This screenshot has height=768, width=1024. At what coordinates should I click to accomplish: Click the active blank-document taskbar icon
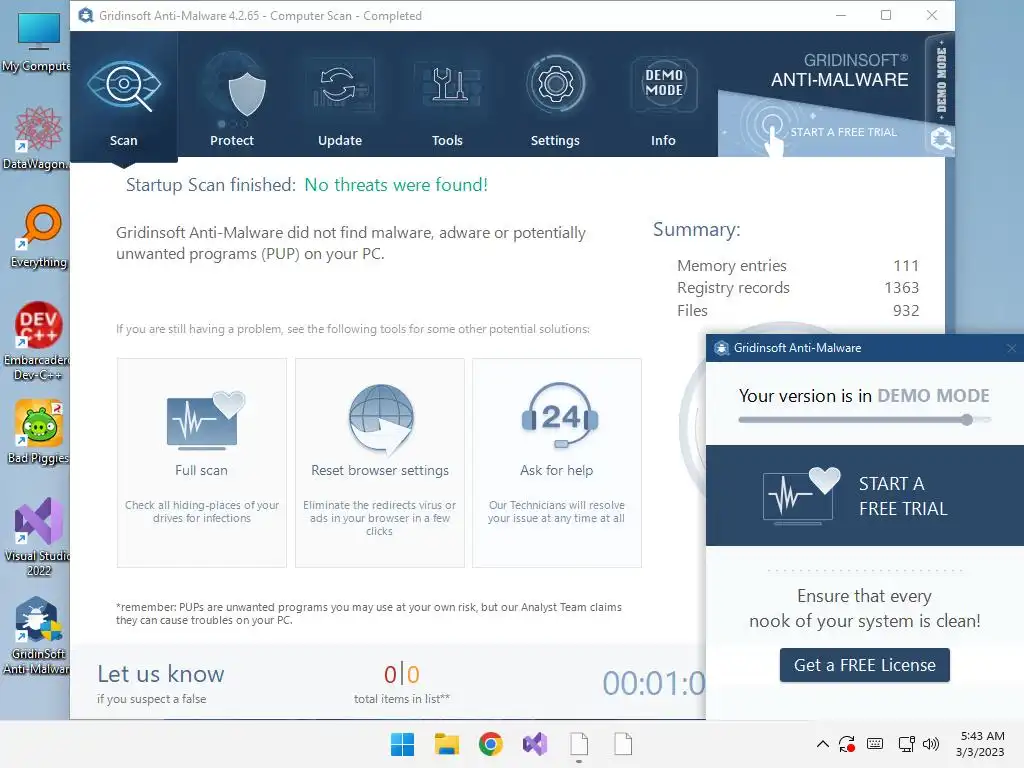[579, 744]
